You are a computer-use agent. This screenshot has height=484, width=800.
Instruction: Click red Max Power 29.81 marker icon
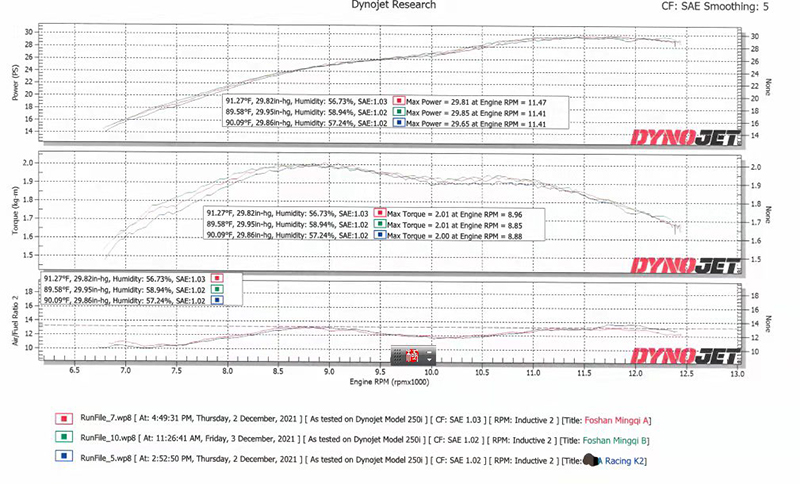399,101
